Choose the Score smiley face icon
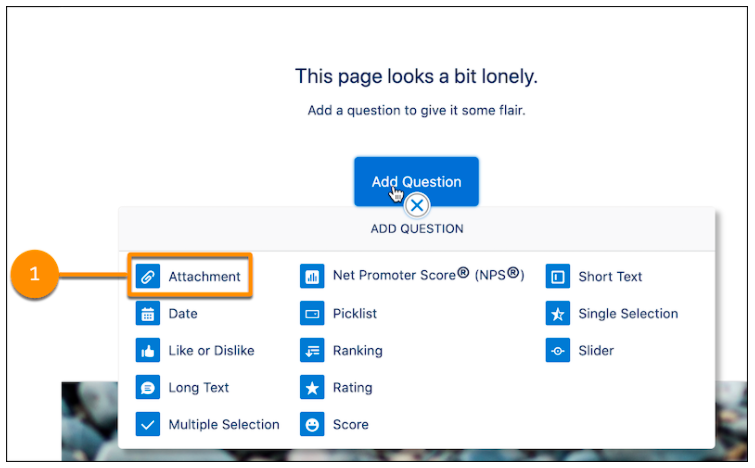The image size is (755, 468). [312, 424]
